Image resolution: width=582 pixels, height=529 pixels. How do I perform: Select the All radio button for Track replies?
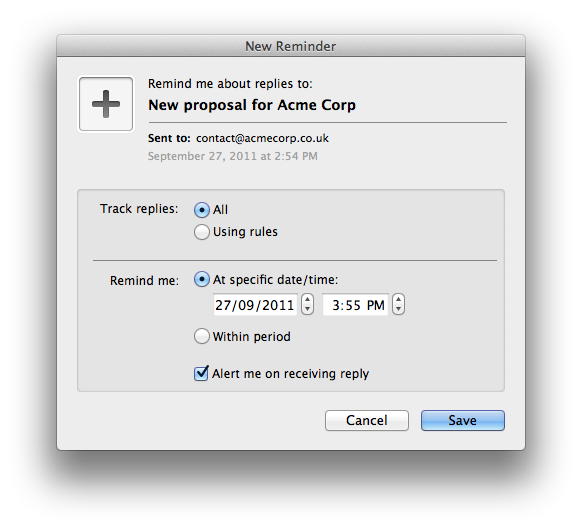(202, 210)
